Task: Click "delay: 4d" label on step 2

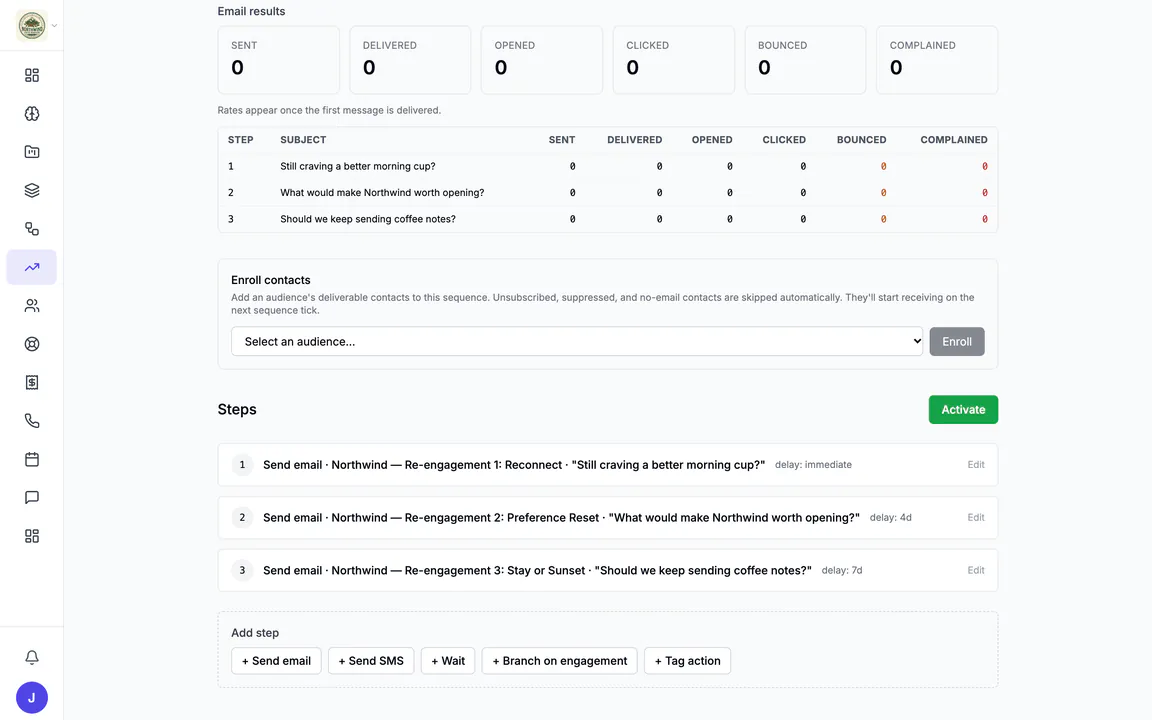Action: pos(890,517)
